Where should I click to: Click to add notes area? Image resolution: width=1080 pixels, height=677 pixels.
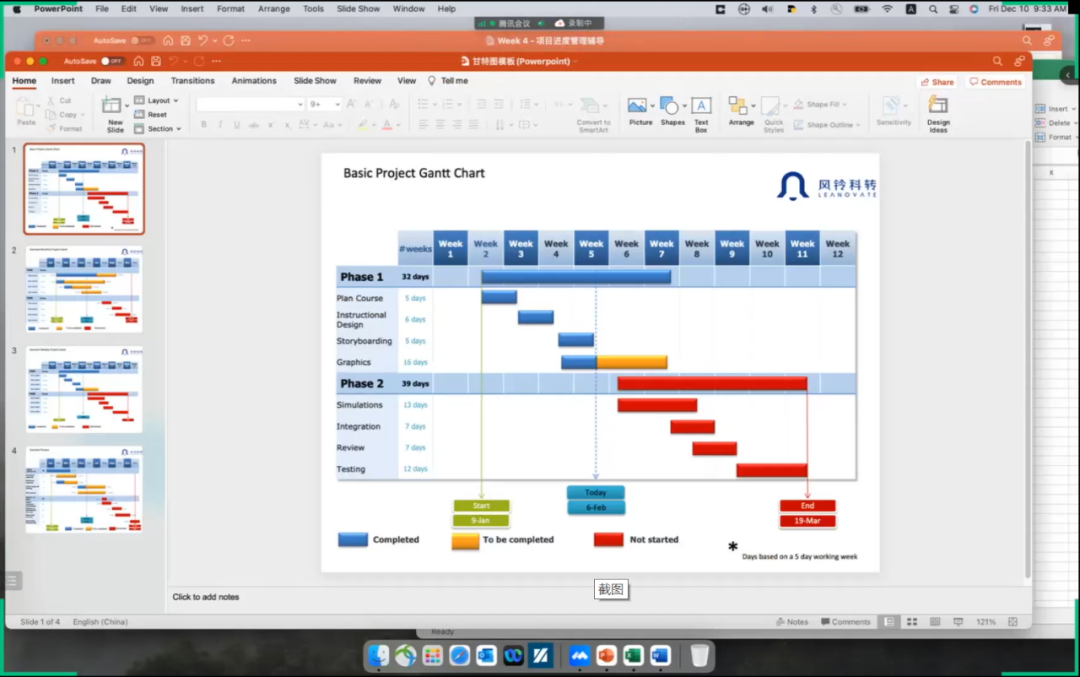(x=205, y=597)
